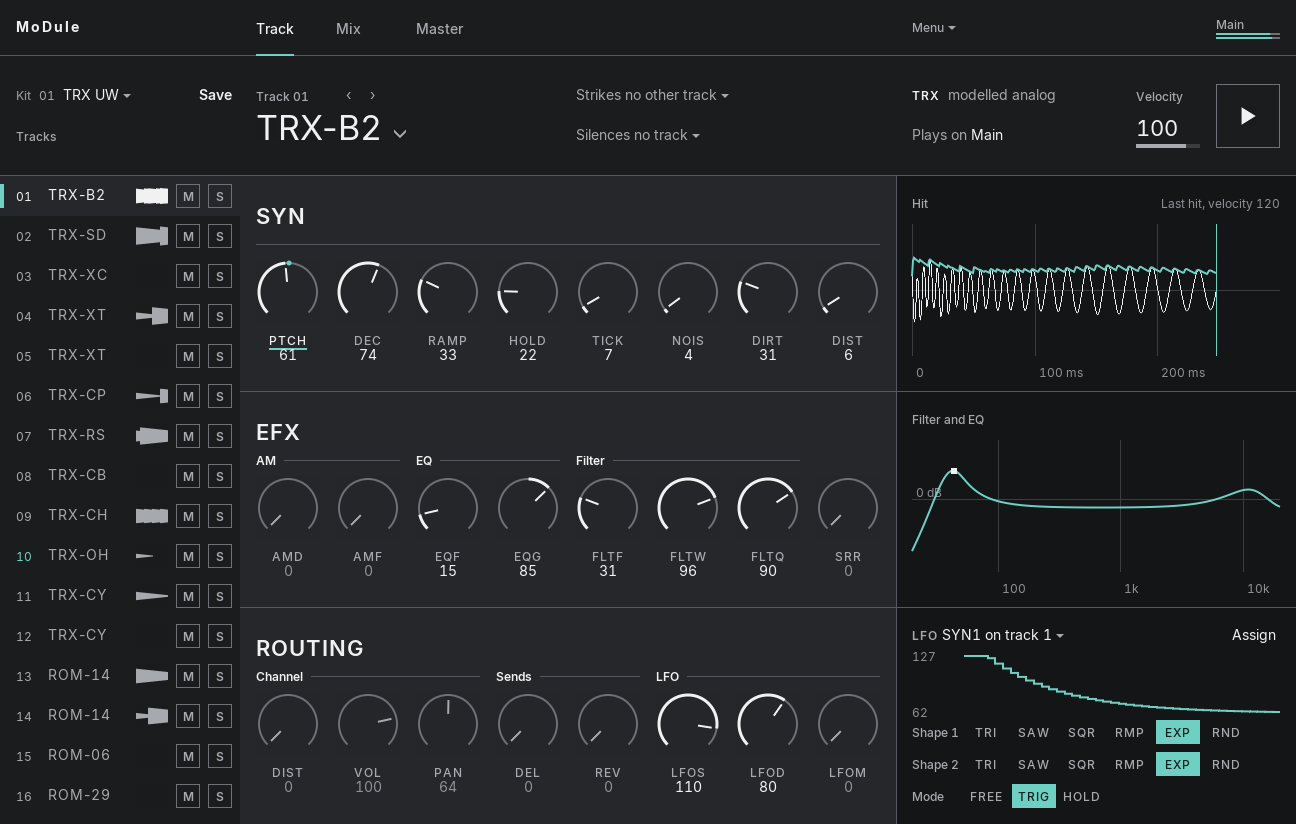The width and height of the screenshot is (1296, 824).
Task: Select track 10 TRX-OH in list
Action: tap(120, 556)
